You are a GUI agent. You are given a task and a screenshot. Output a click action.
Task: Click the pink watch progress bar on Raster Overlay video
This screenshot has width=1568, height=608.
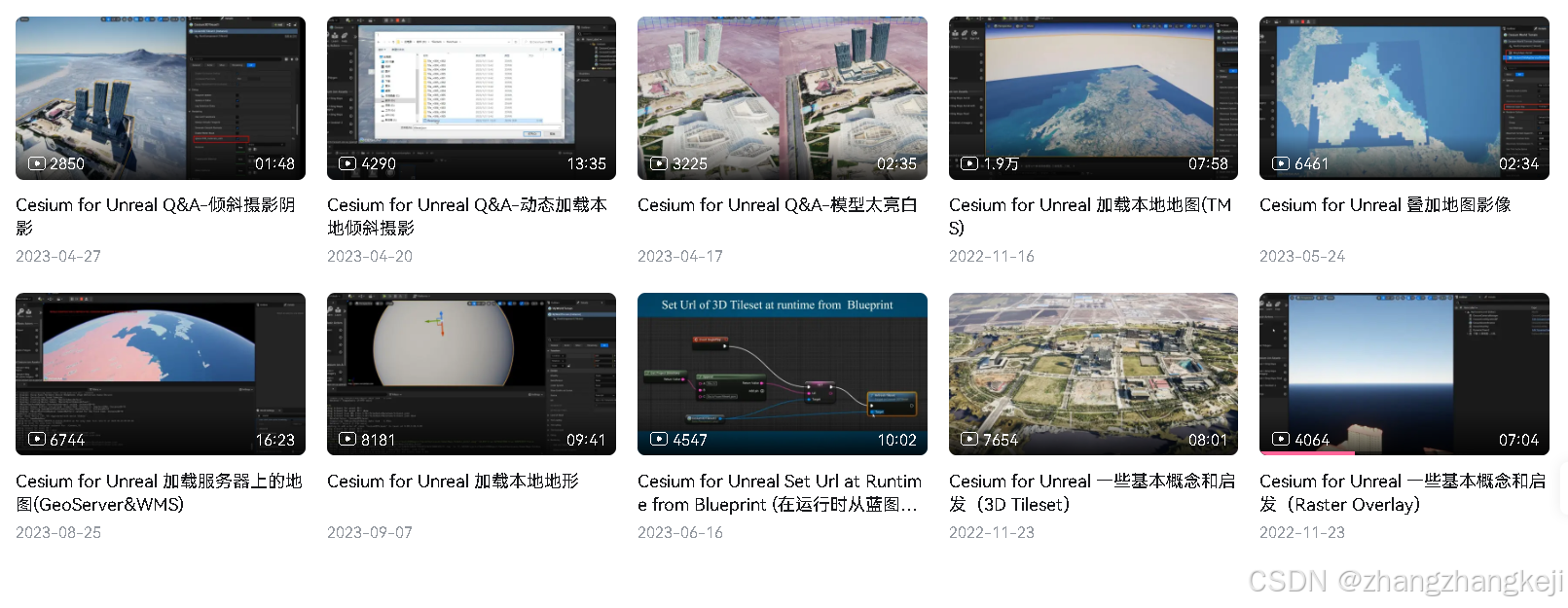(x=1307, y=453)
